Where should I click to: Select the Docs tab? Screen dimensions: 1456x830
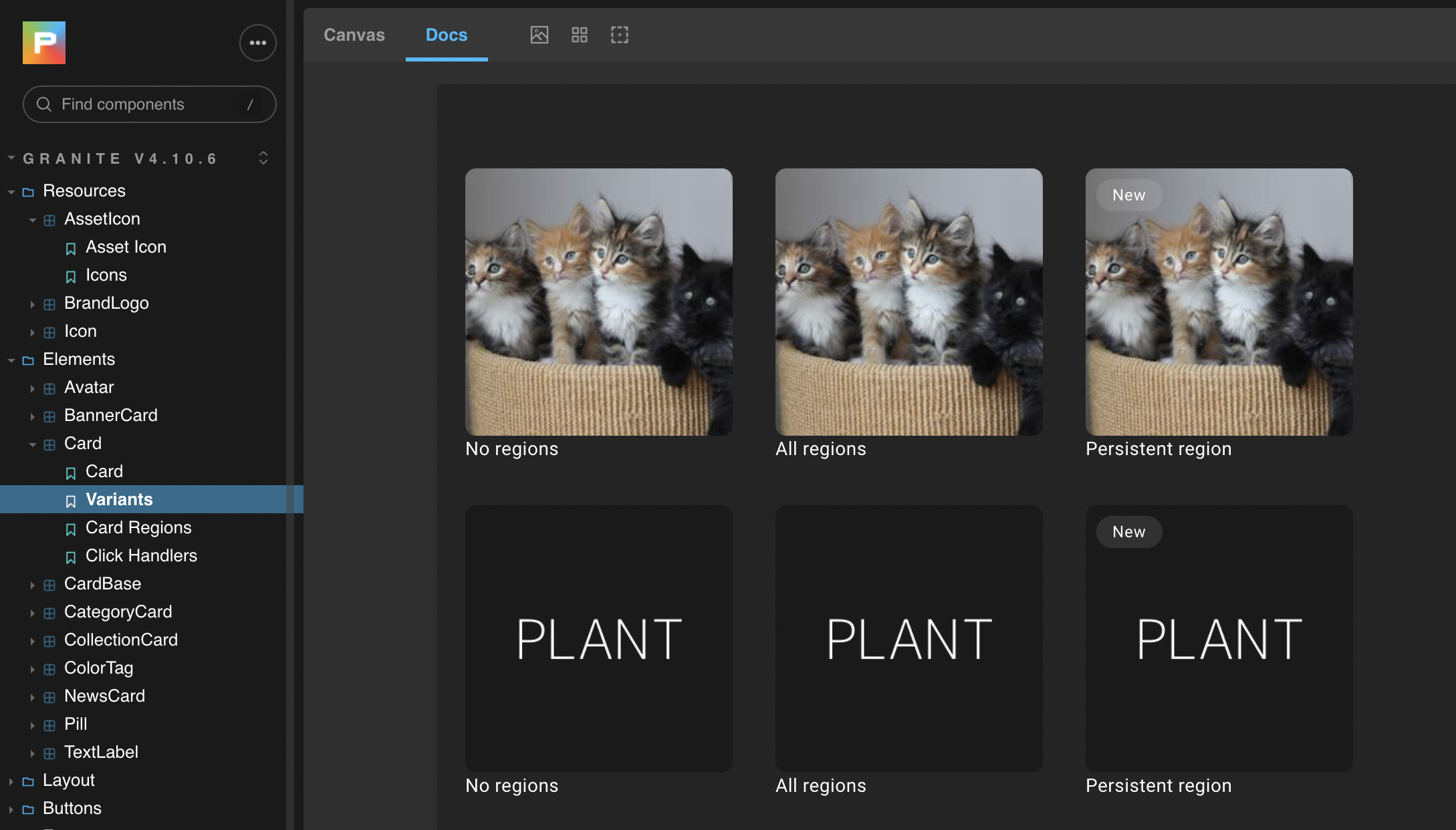[x=447, y=35]
